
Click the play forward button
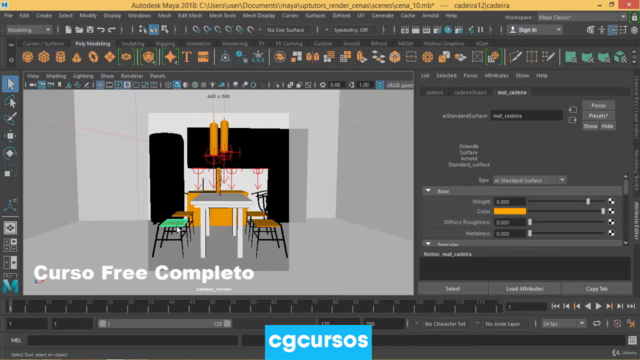pos(598,306)
